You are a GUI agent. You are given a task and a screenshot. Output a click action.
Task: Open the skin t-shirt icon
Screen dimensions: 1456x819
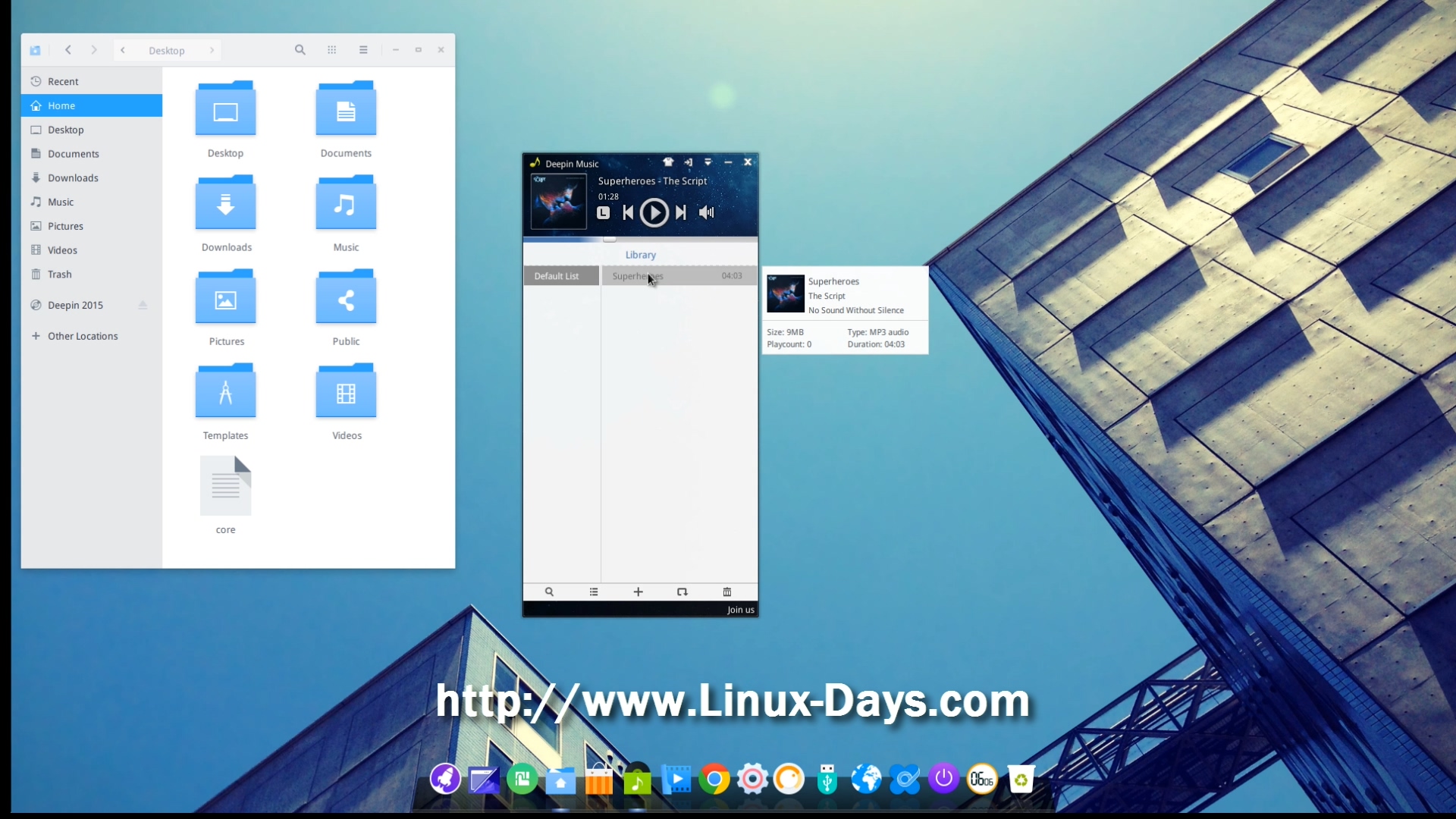pos(668,162)
